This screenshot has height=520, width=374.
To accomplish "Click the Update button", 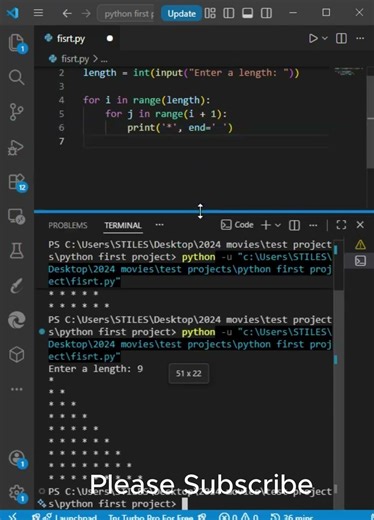I will [181, 14].
